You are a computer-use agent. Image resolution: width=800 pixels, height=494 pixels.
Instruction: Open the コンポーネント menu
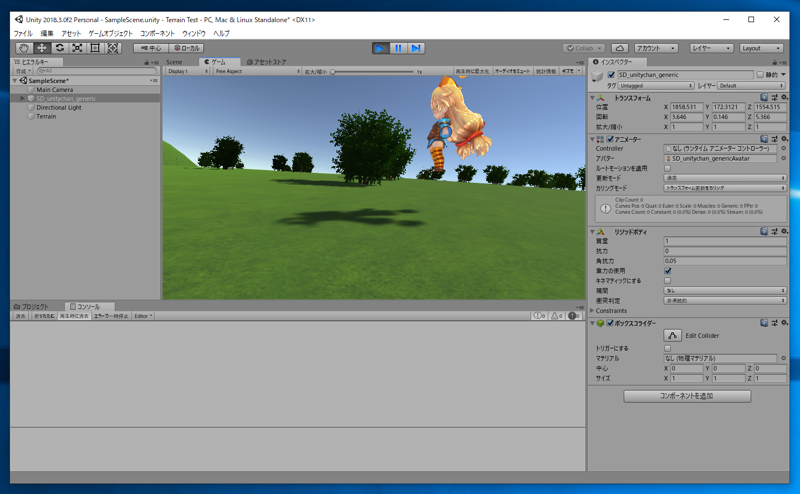tap(157, 33)
